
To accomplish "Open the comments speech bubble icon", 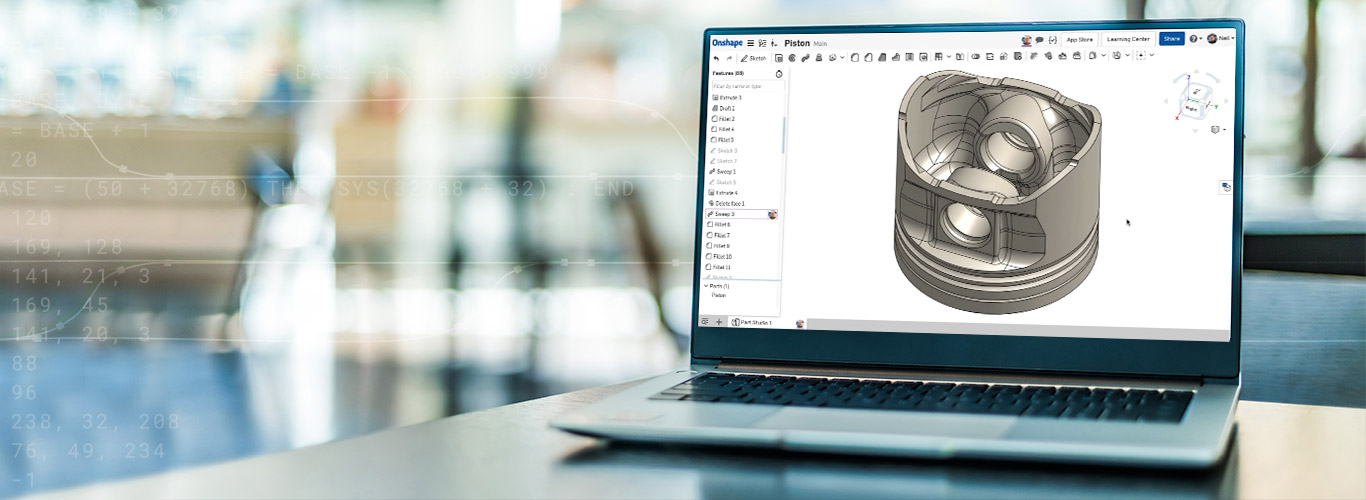I will (1040, 40).
